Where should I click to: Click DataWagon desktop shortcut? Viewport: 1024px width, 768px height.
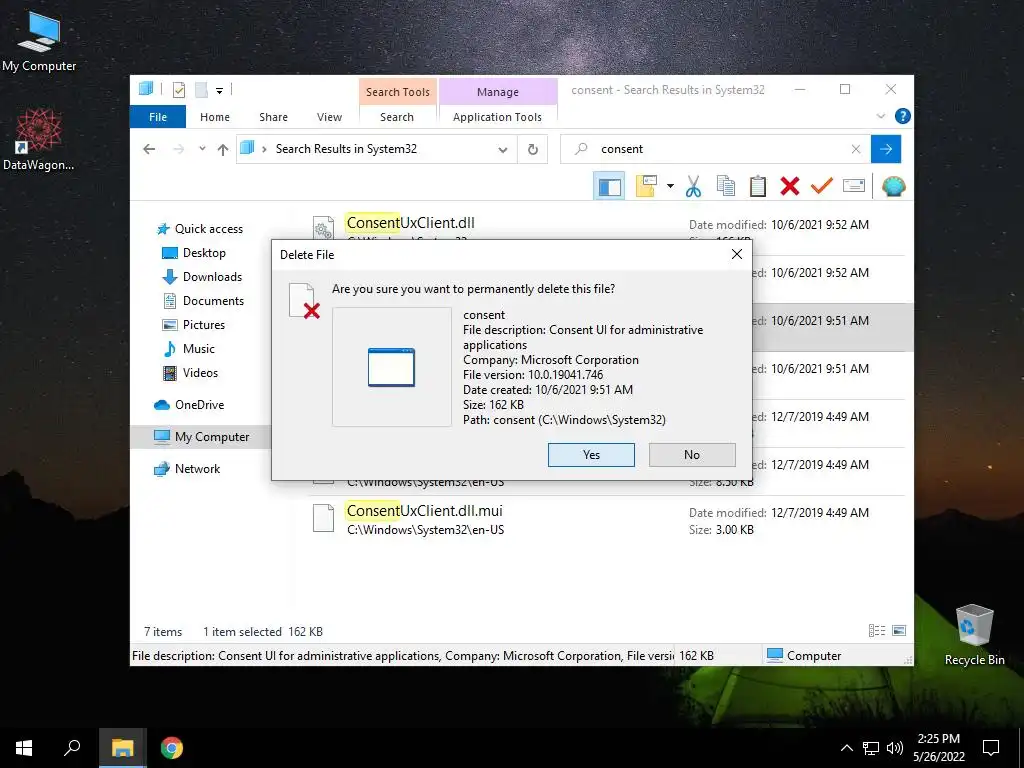pyautogui.click(x=39, y=140)
